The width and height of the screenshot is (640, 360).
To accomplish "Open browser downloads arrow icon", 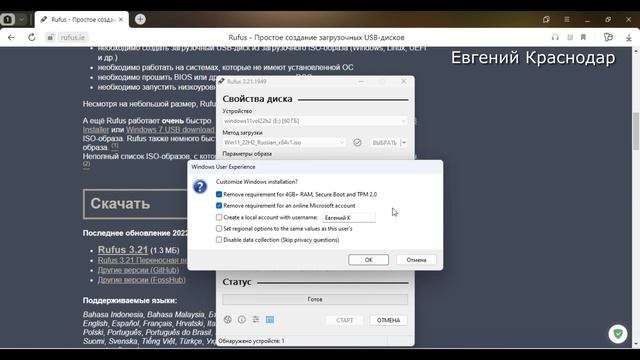I will pos(629,37).
